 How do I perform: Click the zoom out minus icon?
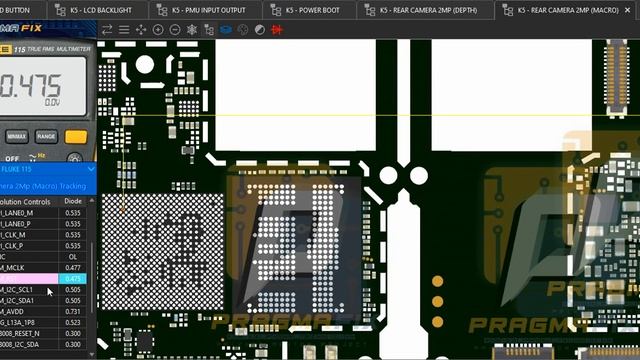point(175,29)
